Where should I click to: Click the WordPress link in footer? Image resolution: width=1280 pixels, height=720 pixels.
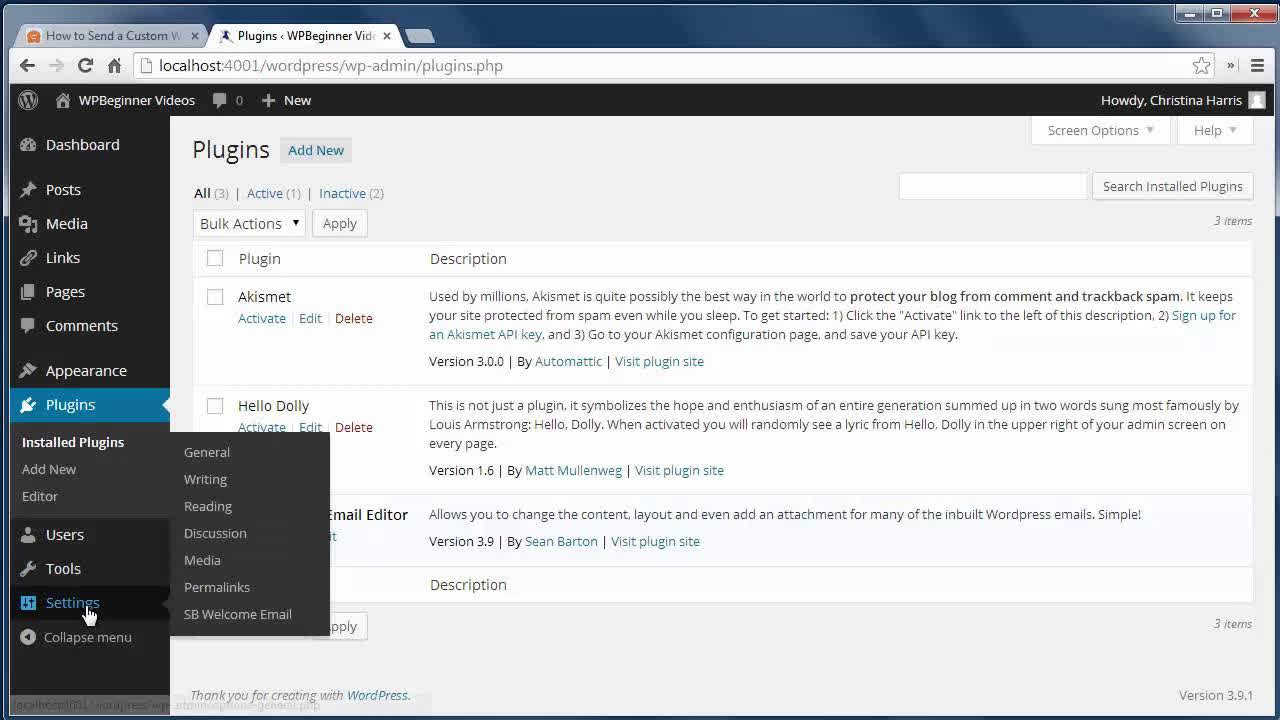click(x=377, y=695)
